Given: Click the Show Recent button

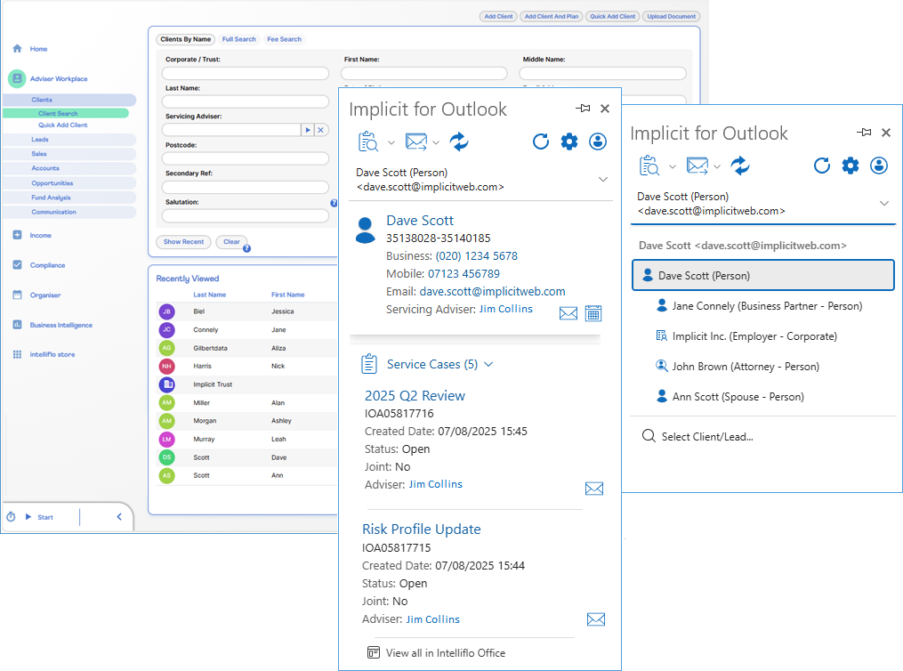Looking at the screenshot, I should 184,242.
